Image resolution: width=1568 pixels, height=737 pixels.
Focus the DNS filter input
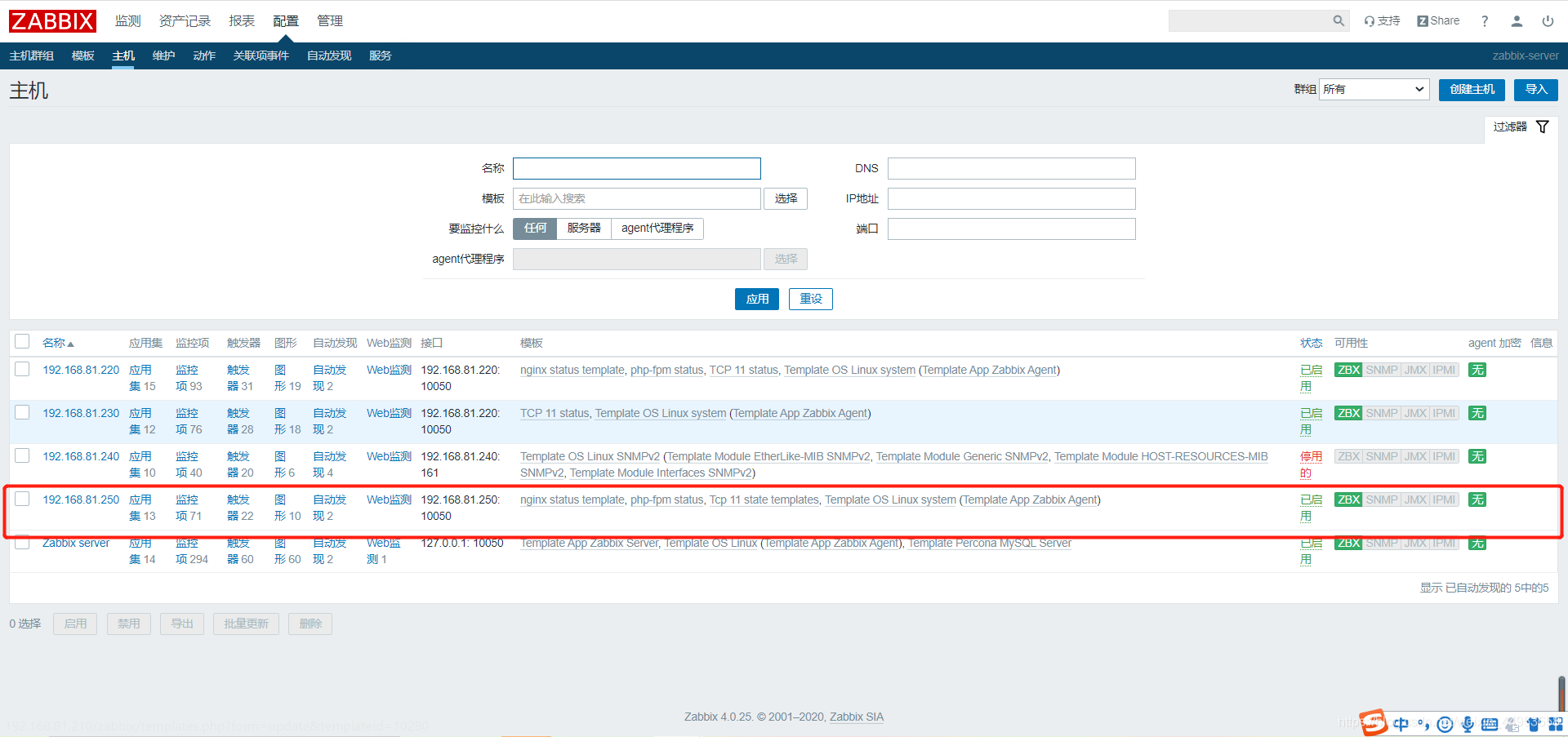coord(1012,168)
